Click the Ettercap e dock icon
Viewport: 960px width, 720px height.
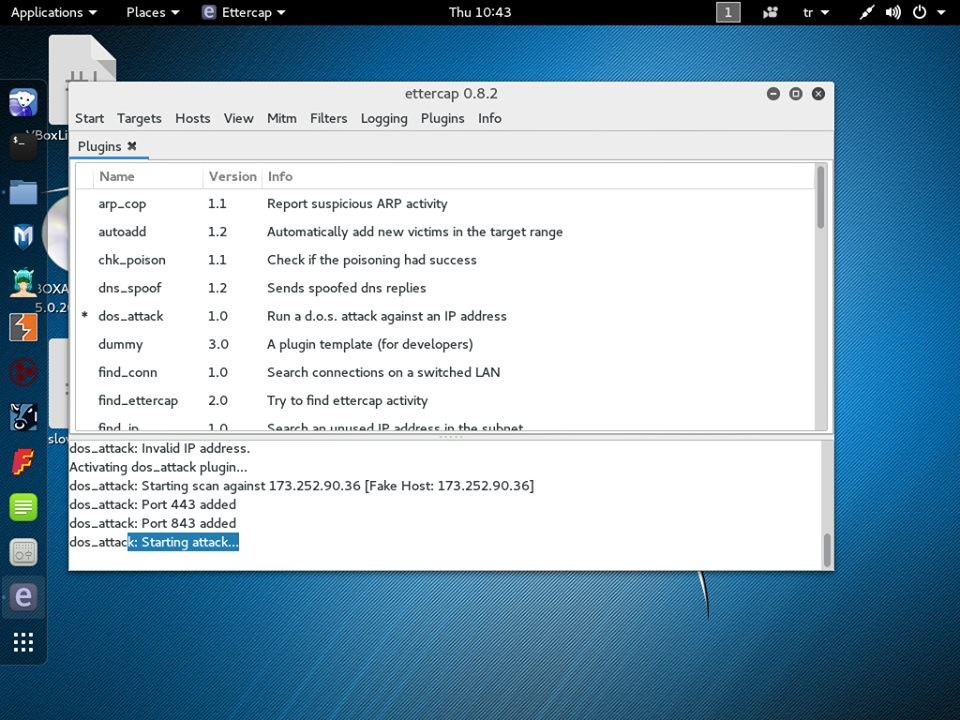(23, 597)
